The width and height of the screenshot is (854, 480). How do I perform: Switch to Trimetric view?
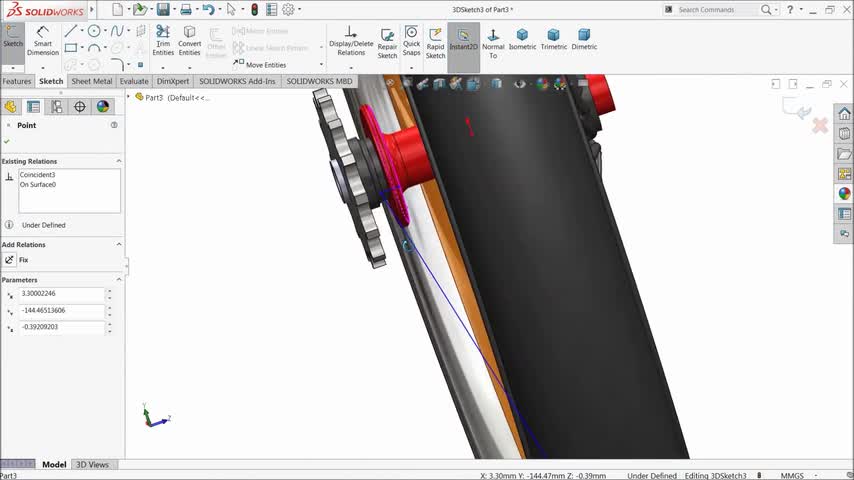coord(553,39)
